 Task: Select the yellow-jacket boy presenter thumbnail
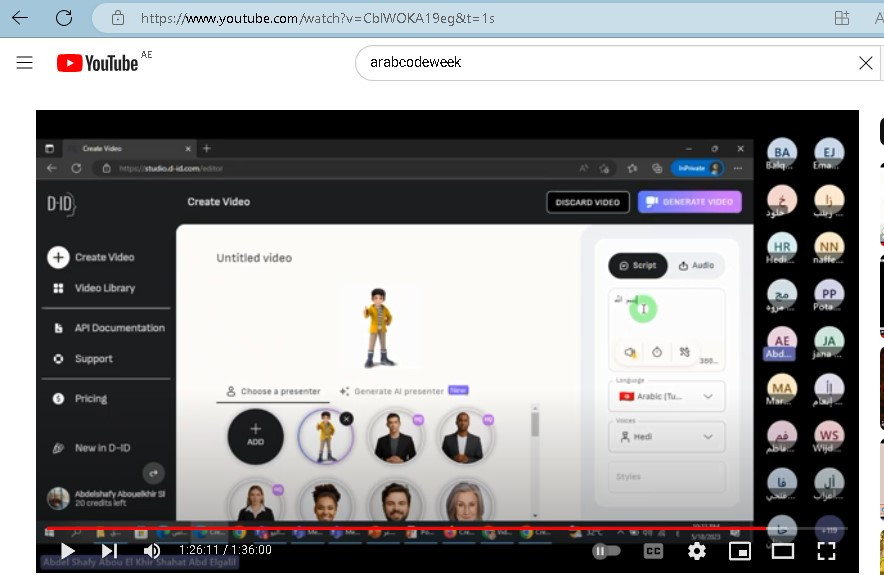325,437
